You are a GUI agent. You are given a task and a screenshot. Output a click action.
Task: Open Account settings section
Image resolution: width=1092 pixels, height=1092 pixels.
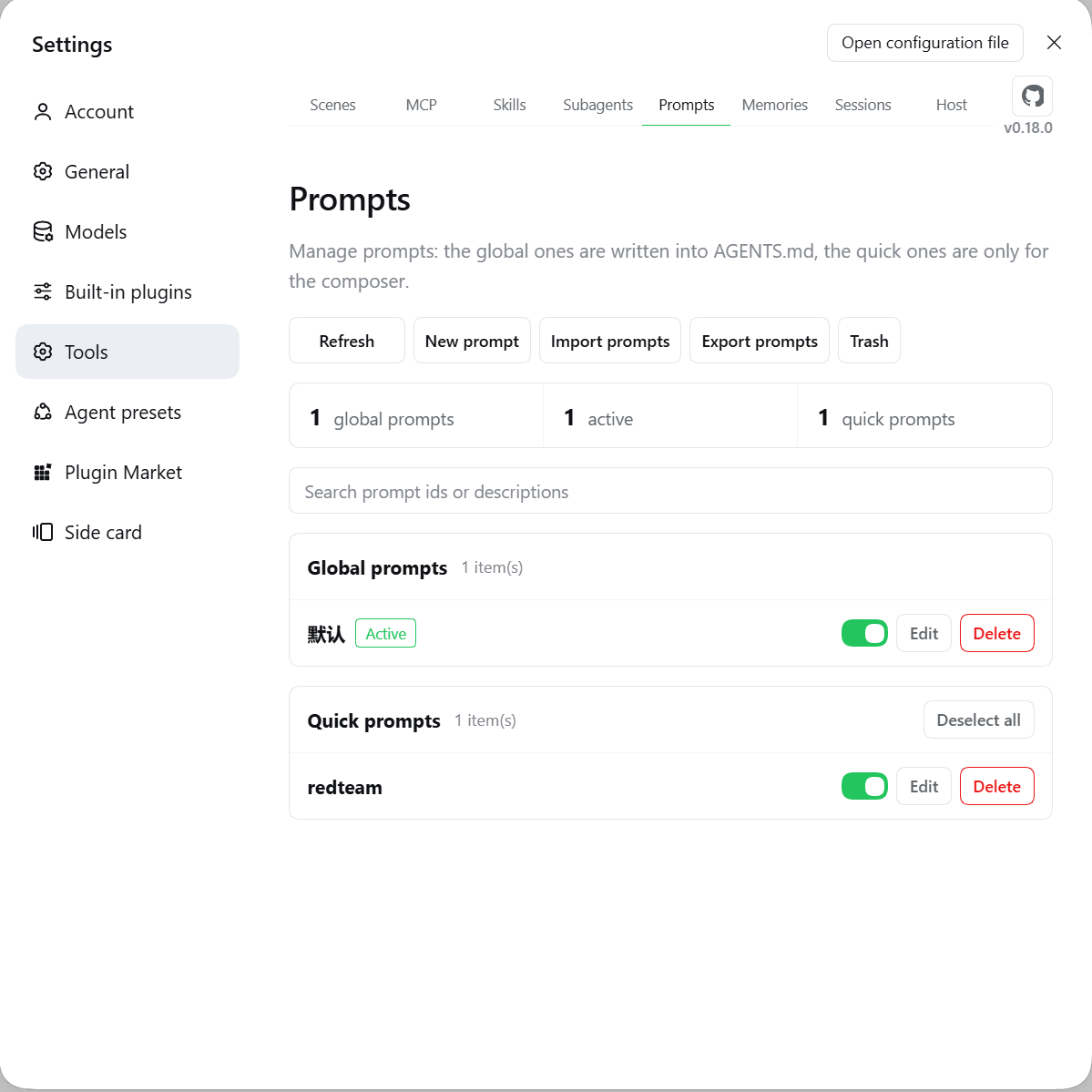(x=128, y=111)
